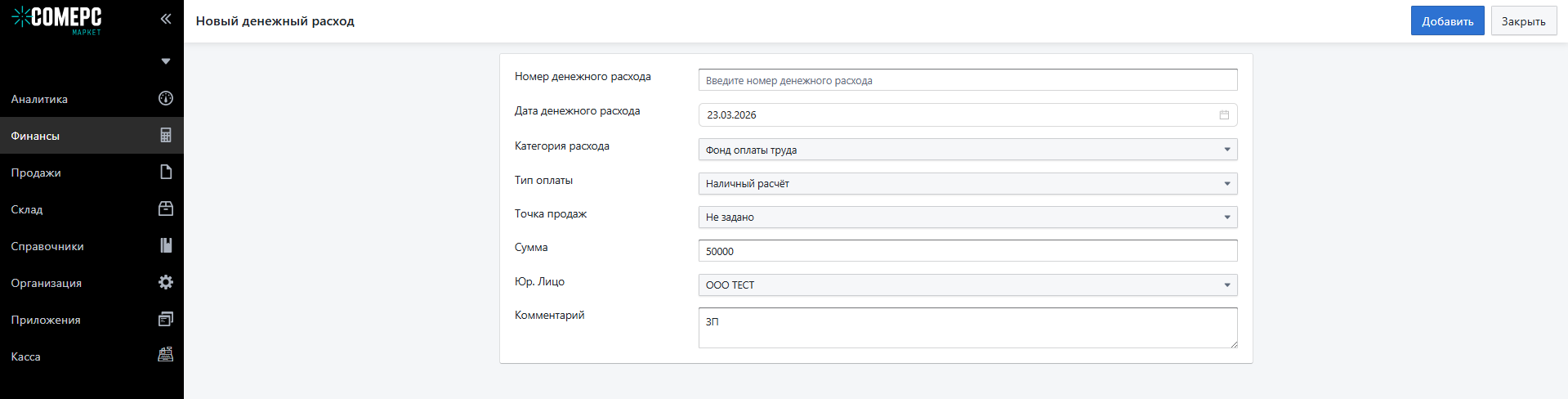Click the Warehouse box icon
The image size is (1568, 399).
[166, 209]
